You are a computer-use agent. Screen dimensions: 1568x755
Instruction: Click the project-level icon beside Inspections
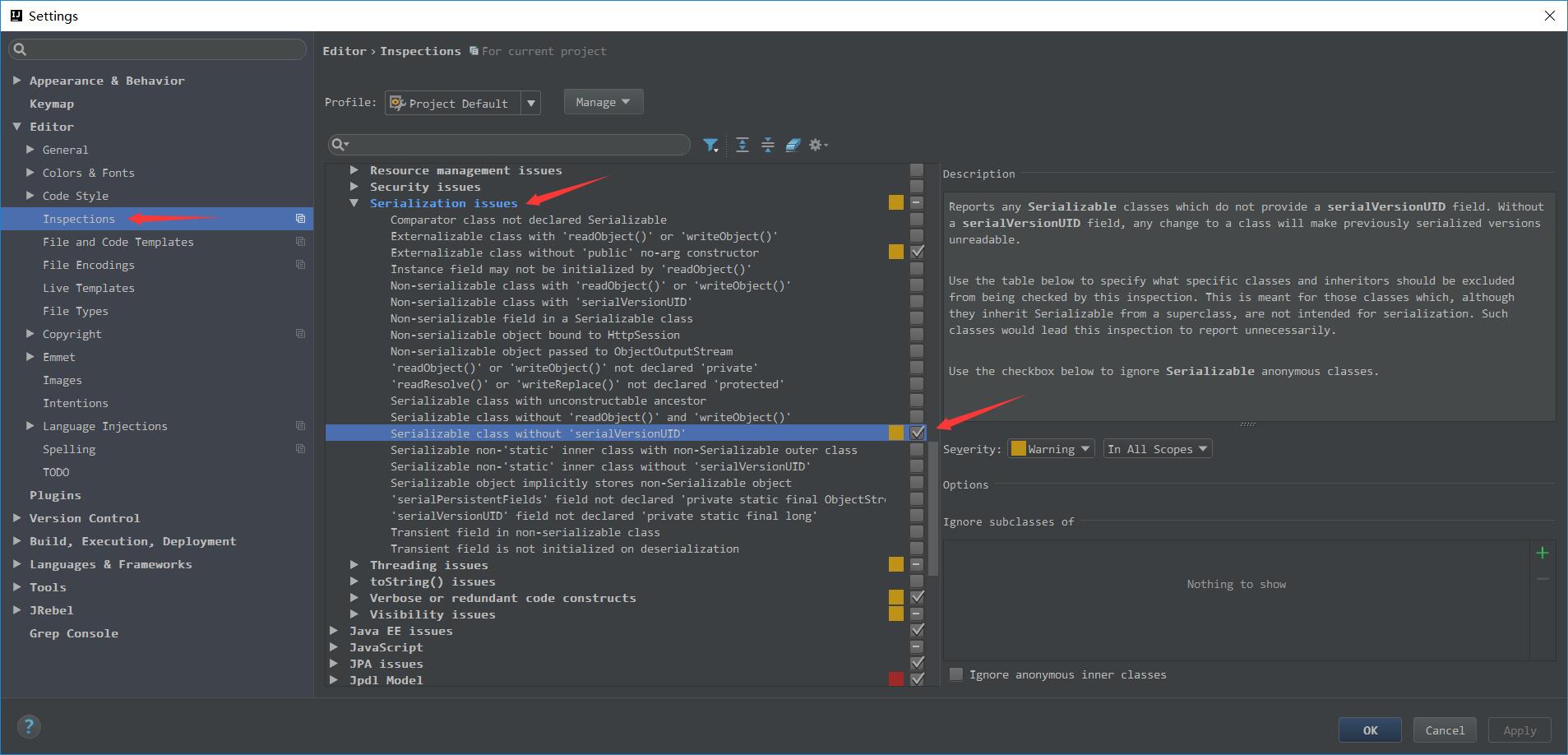tap(300, 219)
